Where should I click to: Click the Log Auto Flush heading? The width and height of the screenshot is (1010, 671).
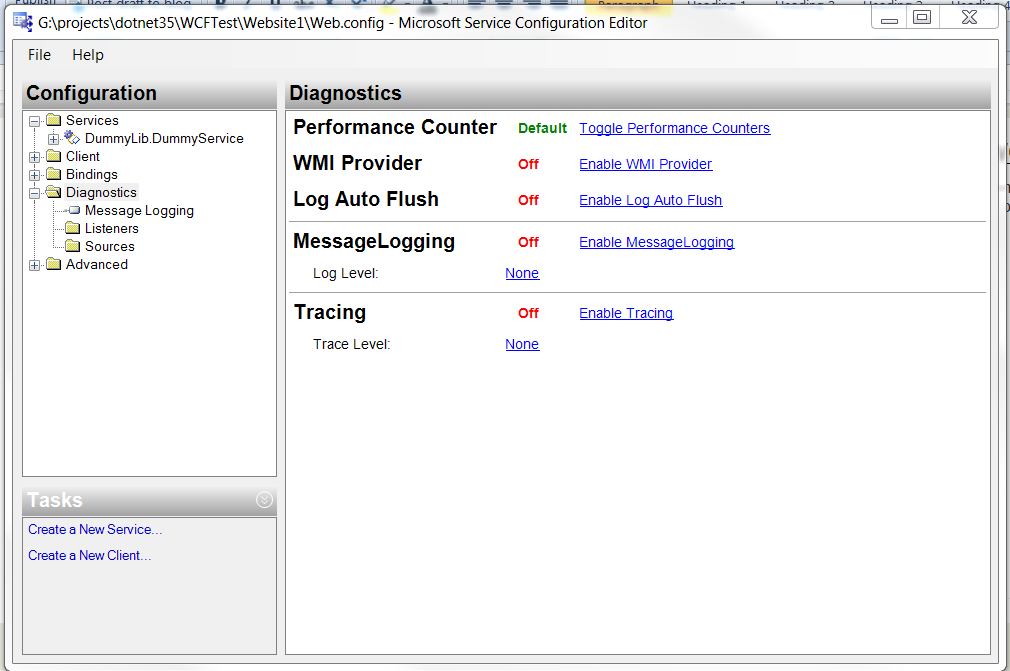coord(366,200)
